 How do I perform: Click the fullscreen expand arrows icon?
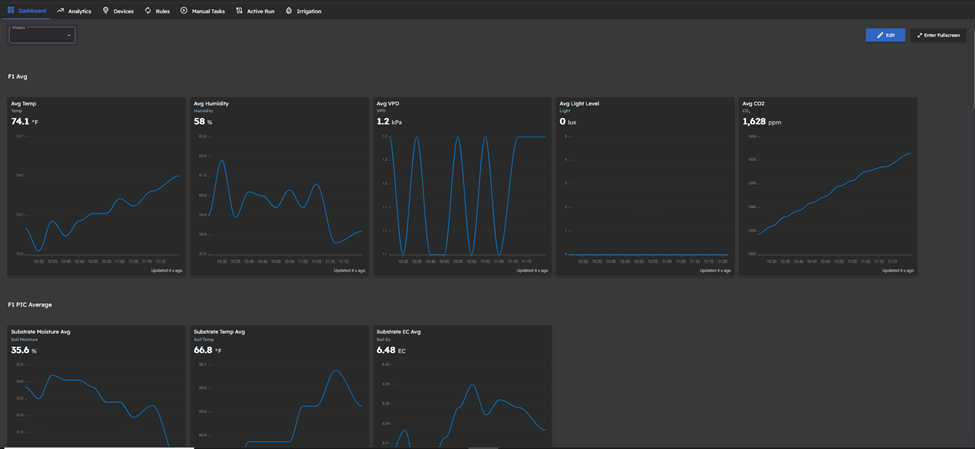pos(919,35)
